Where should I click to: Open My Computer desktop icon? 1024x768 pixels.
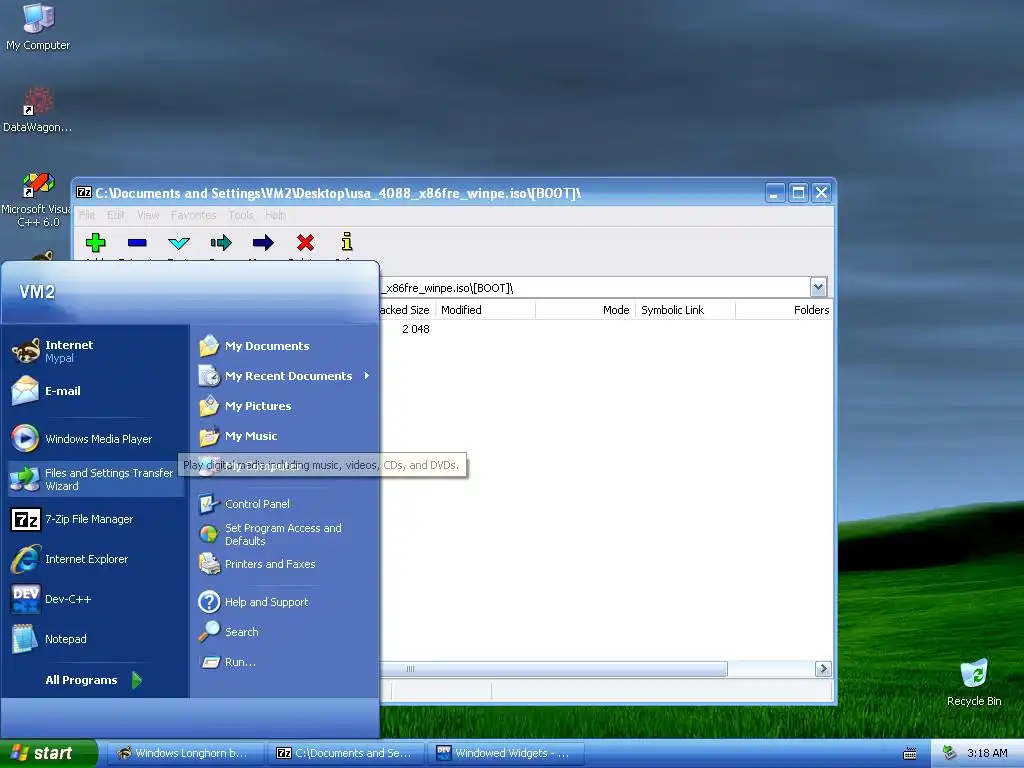38,27
